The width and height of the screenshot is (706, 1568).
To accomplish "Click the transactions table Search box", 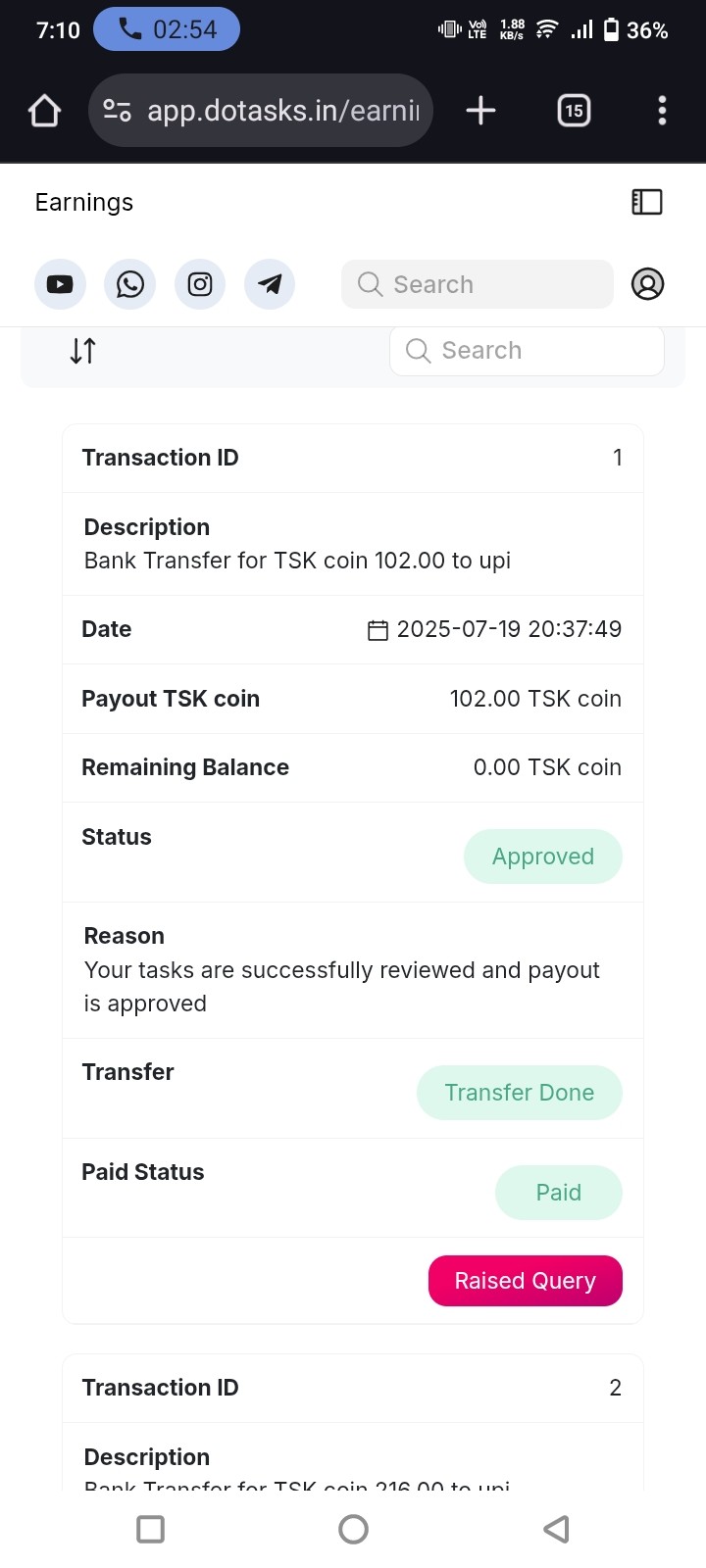I will [x=527, y=351].
